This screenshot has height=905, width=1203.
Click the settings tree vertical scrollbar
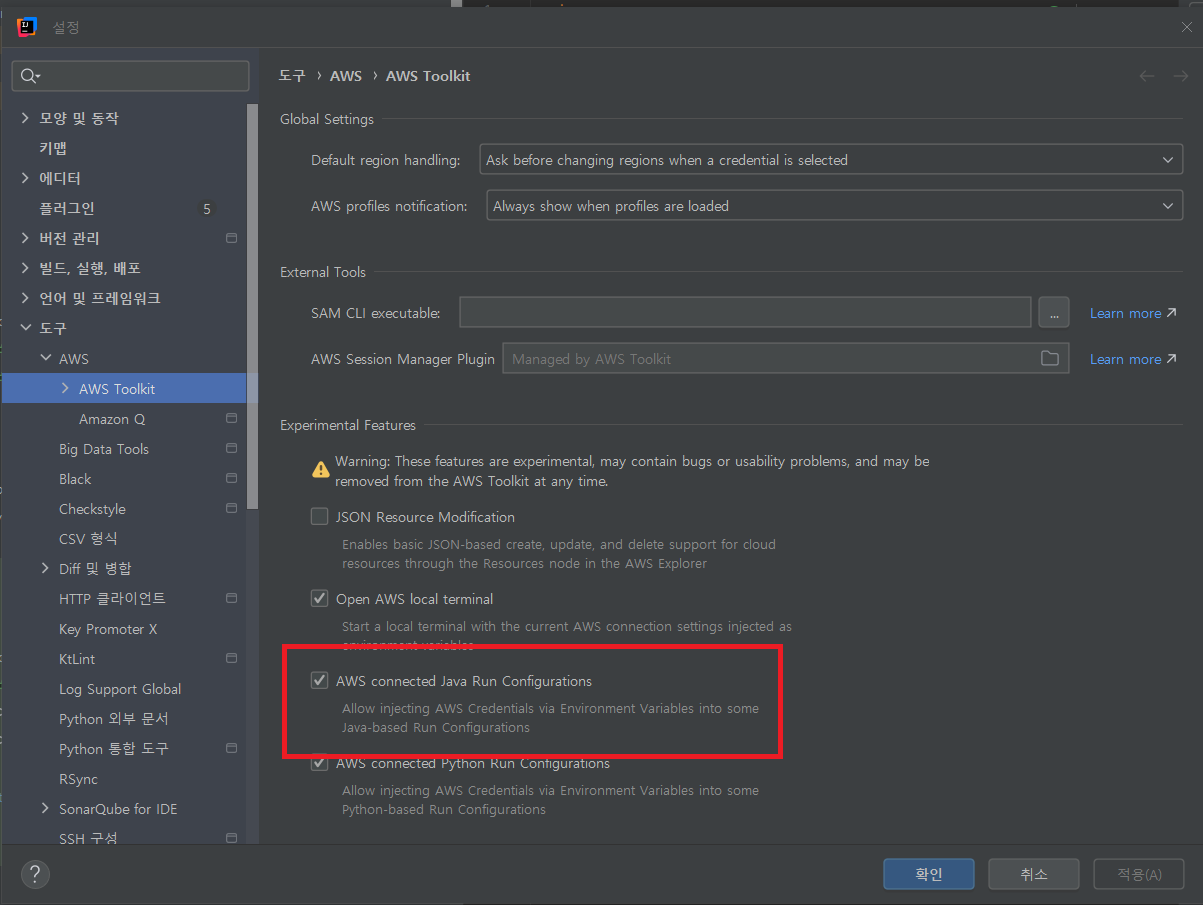[x=252, y=300]
